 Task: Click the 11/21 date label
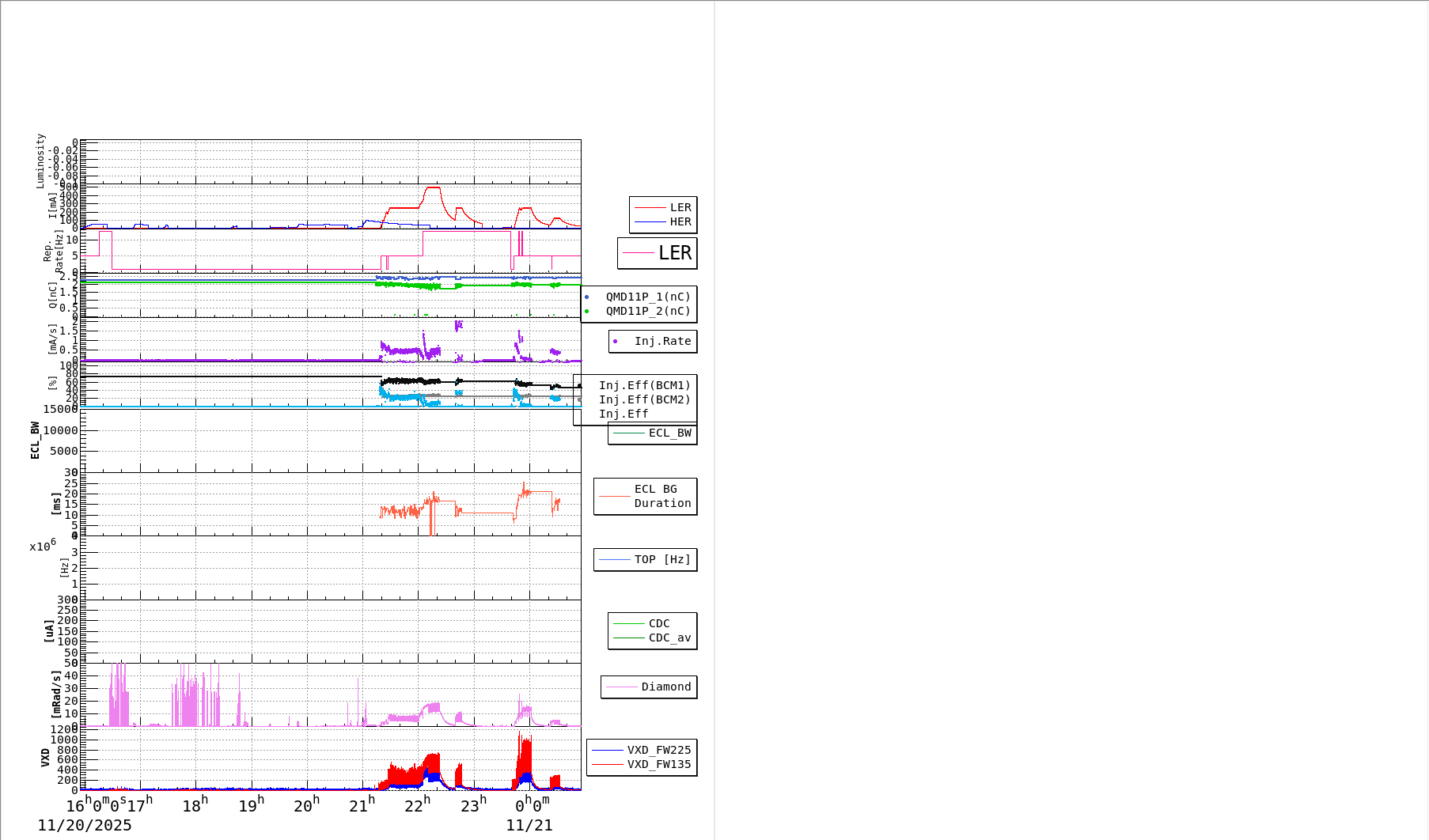(529, 826)
